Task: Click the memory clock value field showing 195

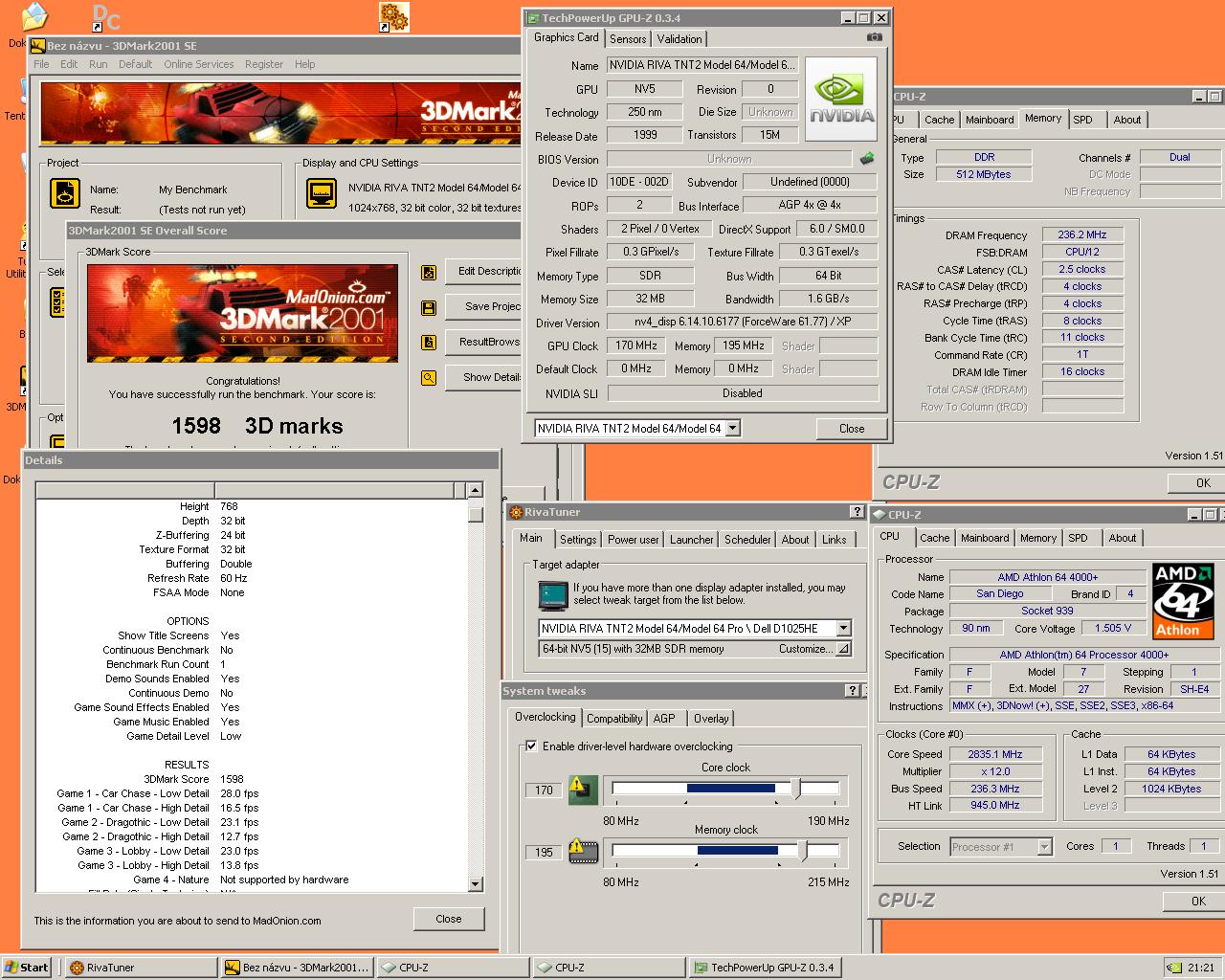Action: tap(544, 852)
